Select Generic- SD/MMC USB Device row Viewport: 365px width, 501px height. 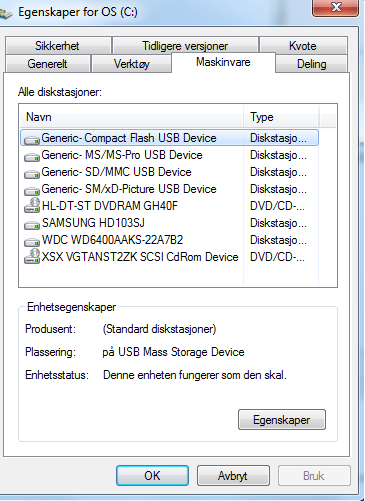click(x=169, y=172)
